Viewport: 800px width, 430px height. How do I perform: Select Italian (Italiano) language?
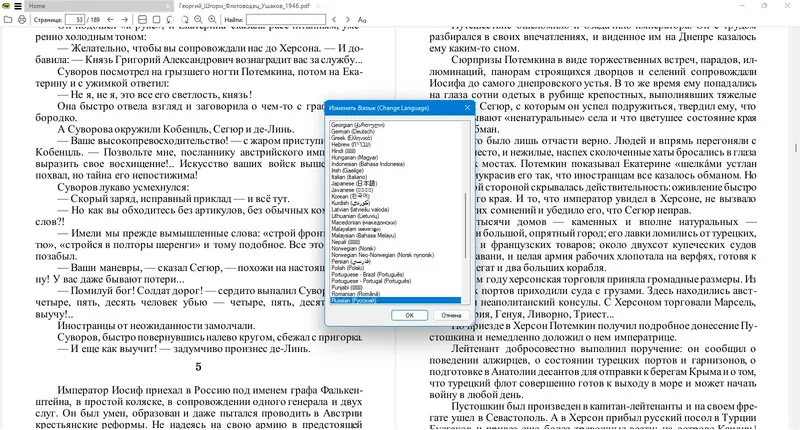click(349, 177)
